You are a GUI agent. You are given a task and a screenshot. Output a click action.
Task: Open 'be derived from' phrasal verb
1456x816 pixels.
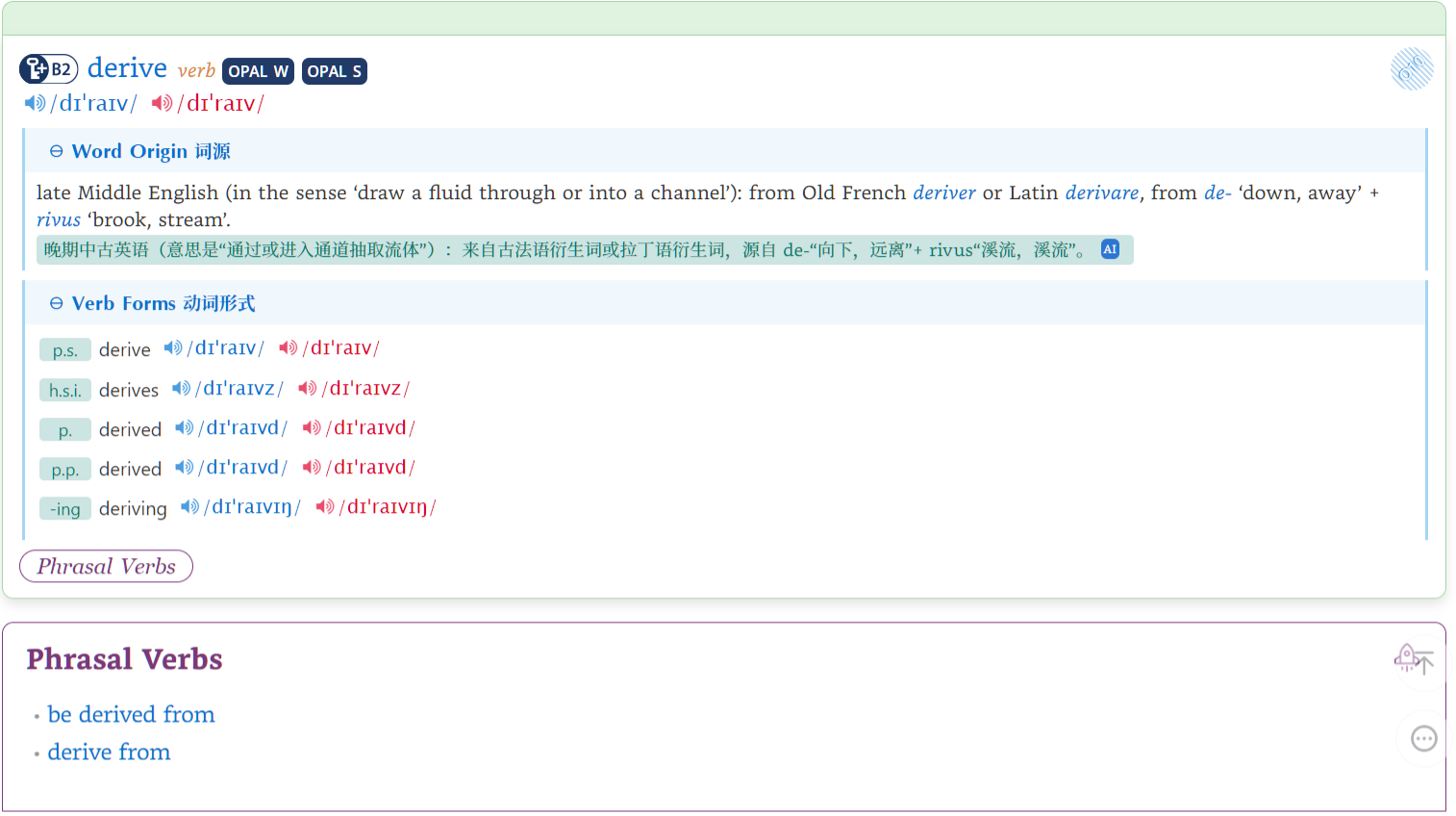(x=131, y=715)
